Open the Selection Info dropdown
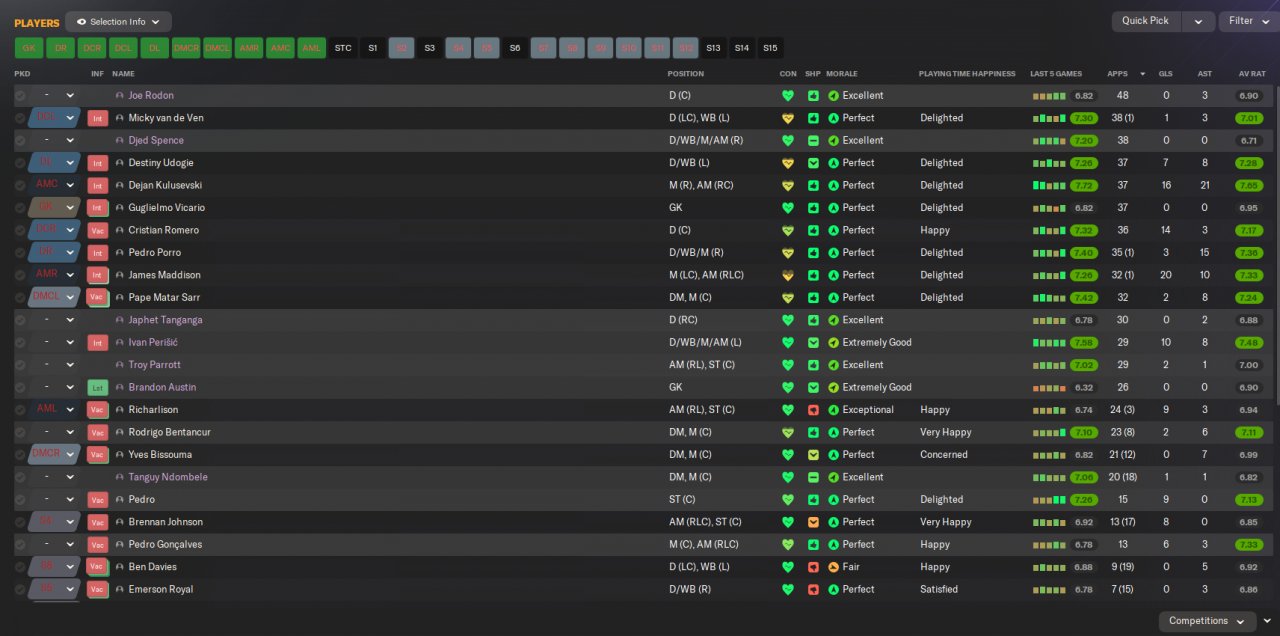 click(118, 21)
